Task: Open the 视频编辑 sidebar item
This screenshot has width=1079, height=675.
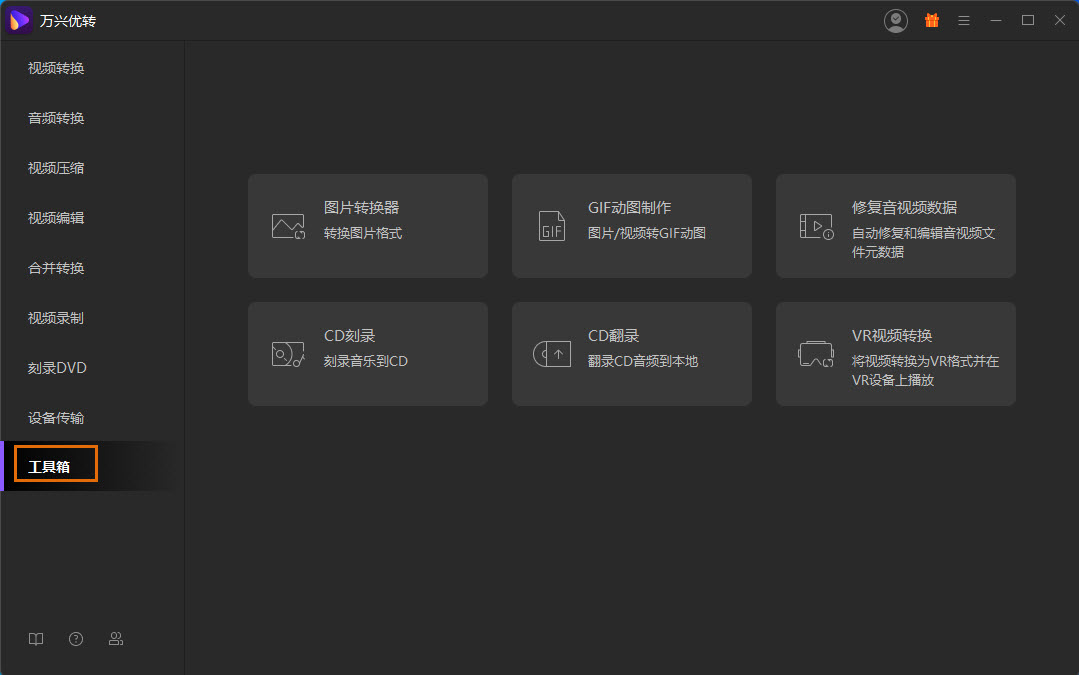Action: click(x=56, y=218)
